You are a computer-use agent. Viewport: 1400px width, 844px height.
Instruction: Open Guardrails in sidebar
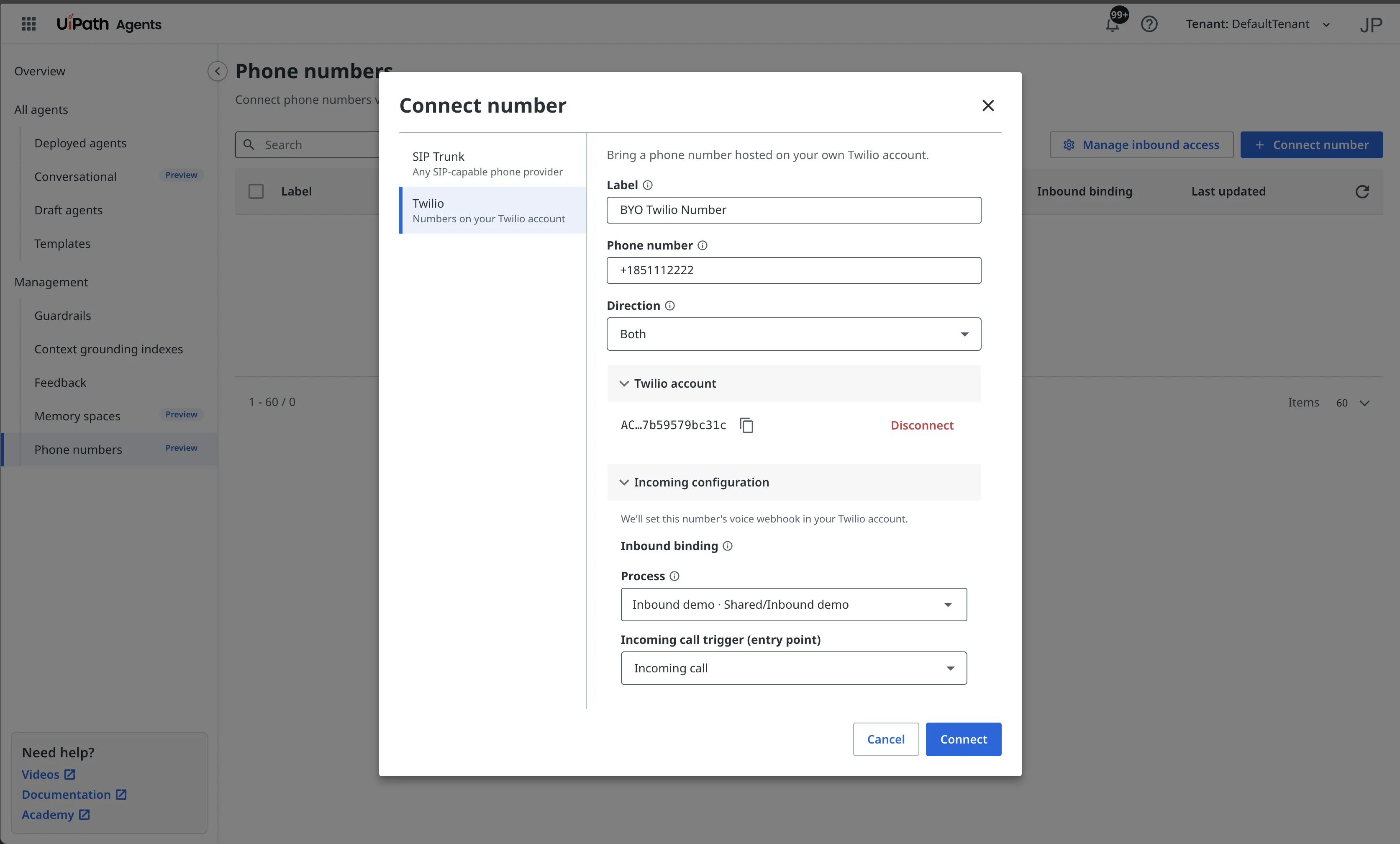click(x=62, y=316)
